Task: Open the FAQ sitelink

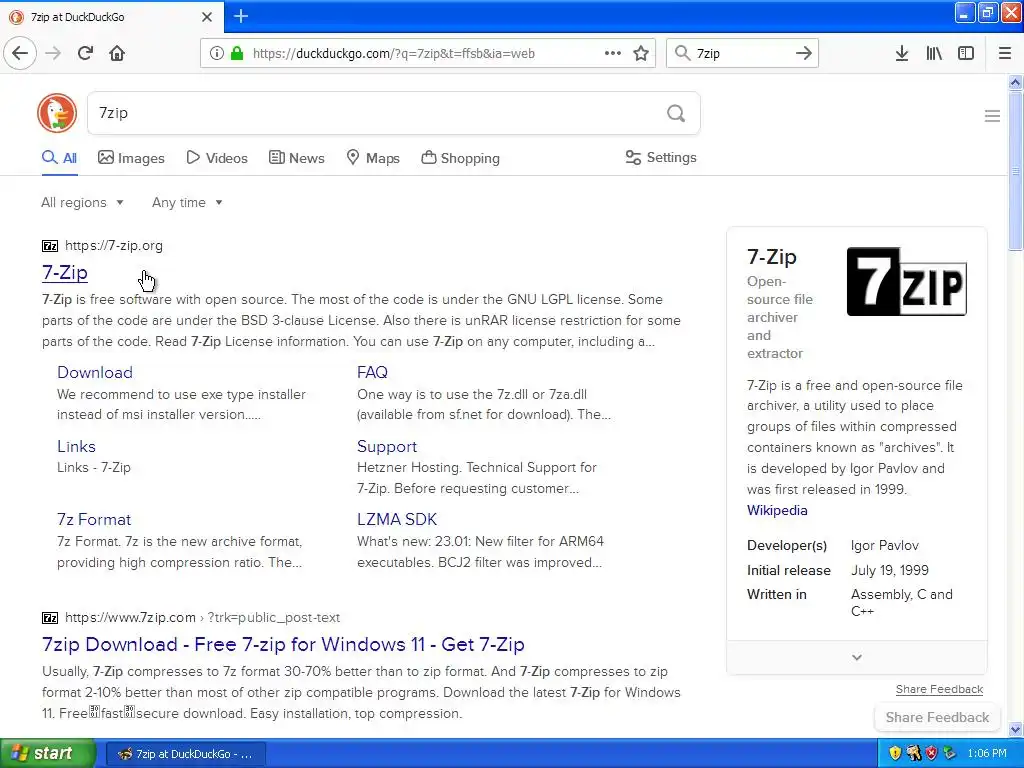Action: [372, 372]
